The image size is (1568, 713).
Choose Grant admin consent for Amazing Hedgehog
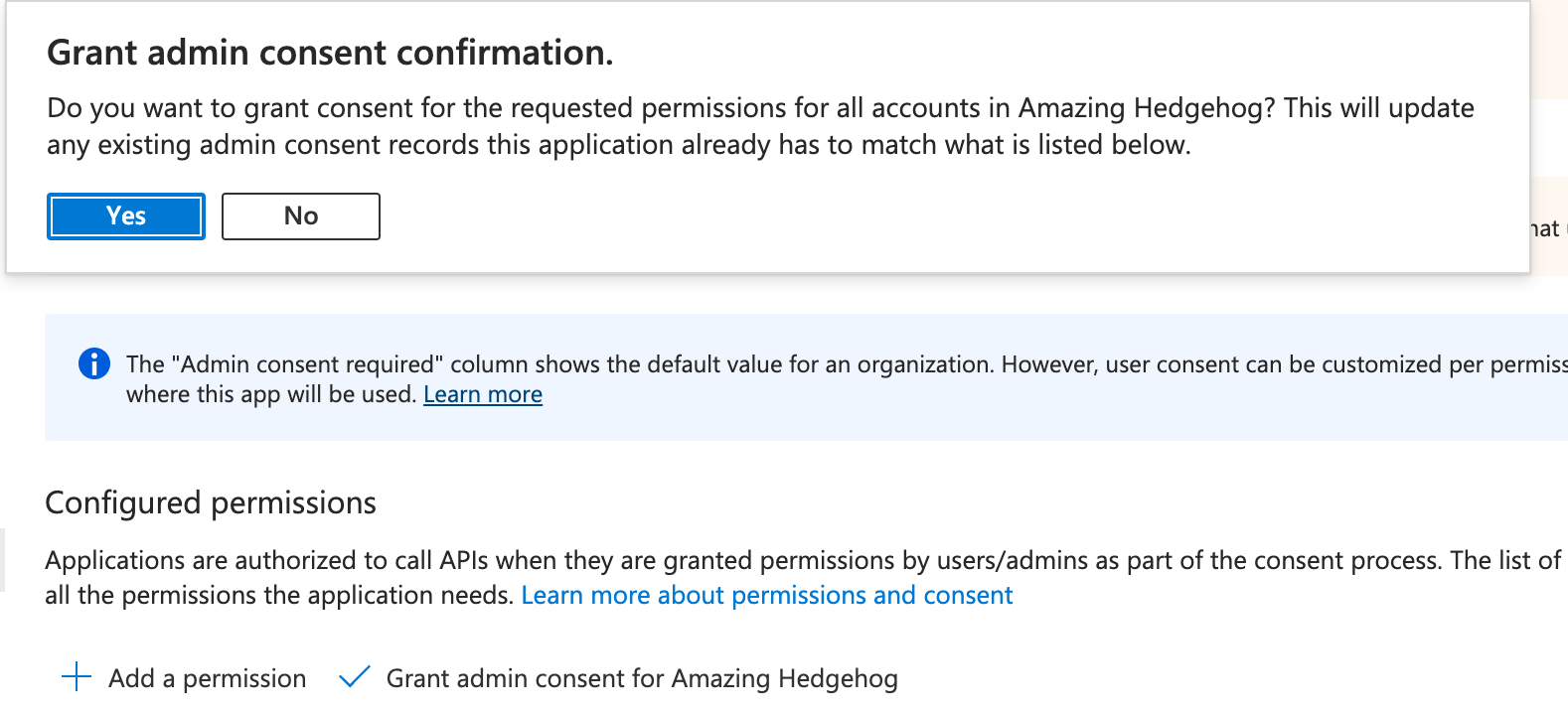(x=642, y=678)
